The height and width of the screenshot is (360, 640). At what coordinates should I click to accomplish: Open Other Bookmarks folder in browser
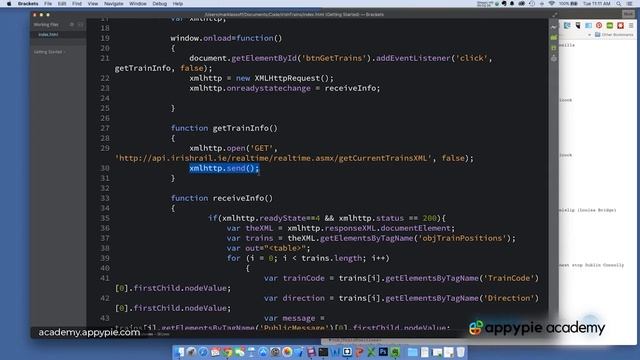point(614,35)
